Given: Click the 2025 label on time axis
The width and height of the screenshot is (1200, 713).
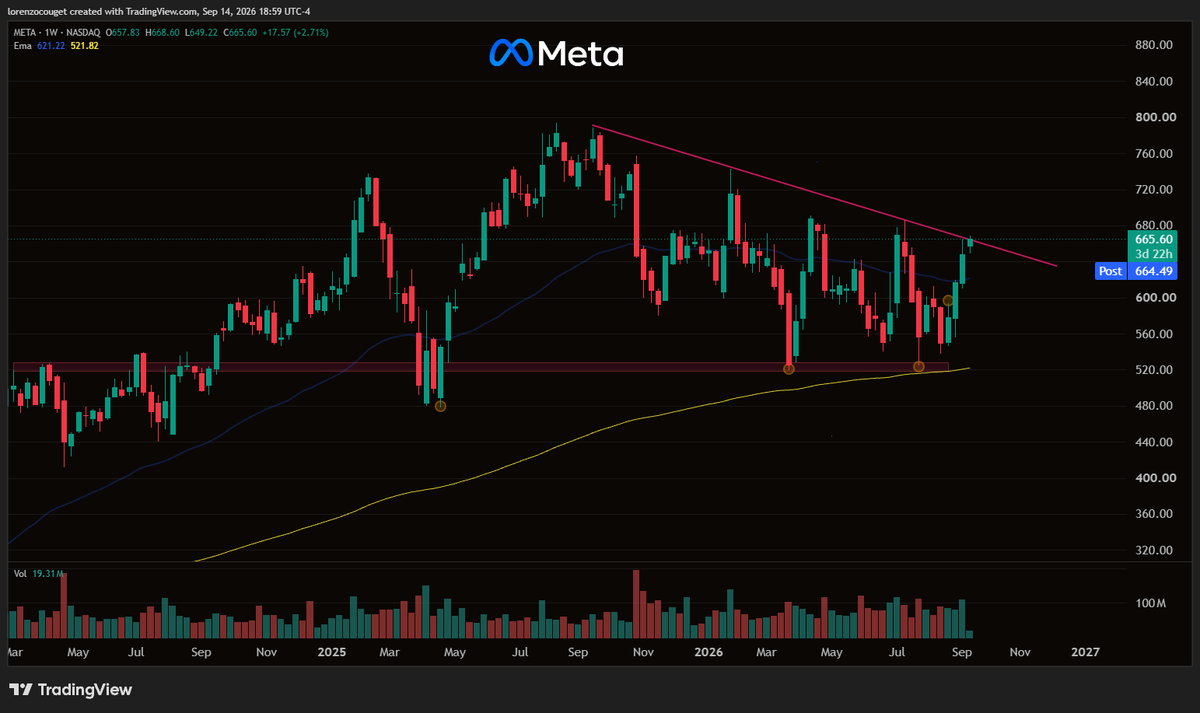Looking at the screenshot, I should click(x=330, y=652).
